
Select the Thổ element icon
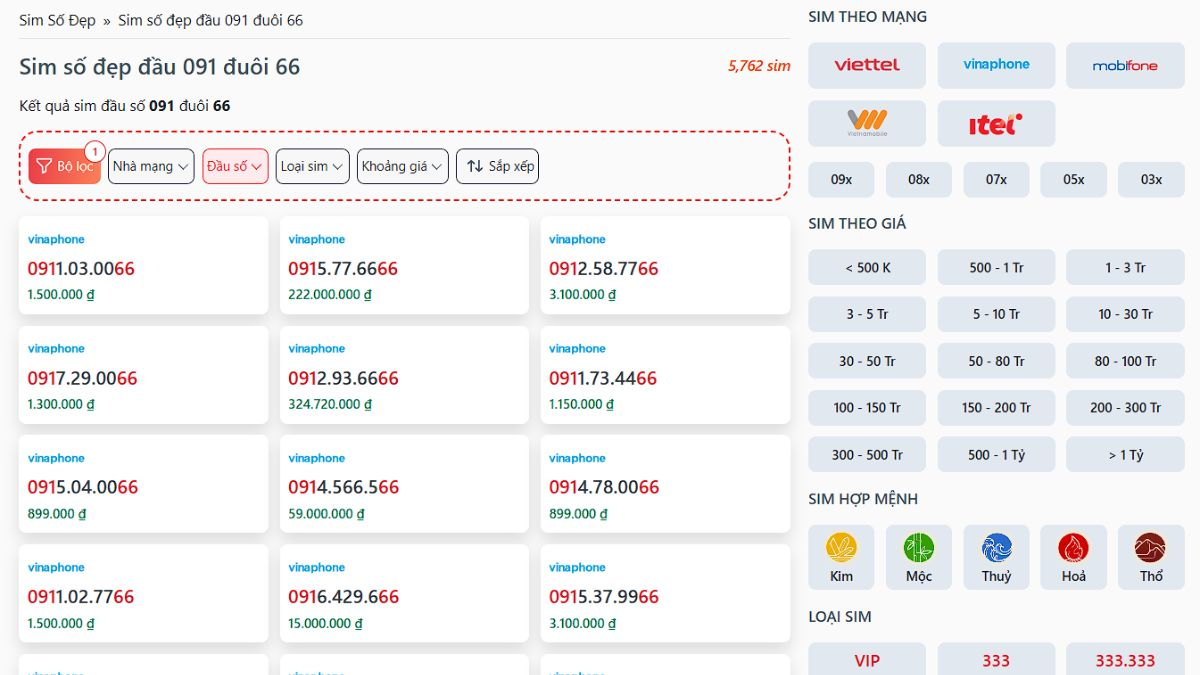tap(1151, 557)
